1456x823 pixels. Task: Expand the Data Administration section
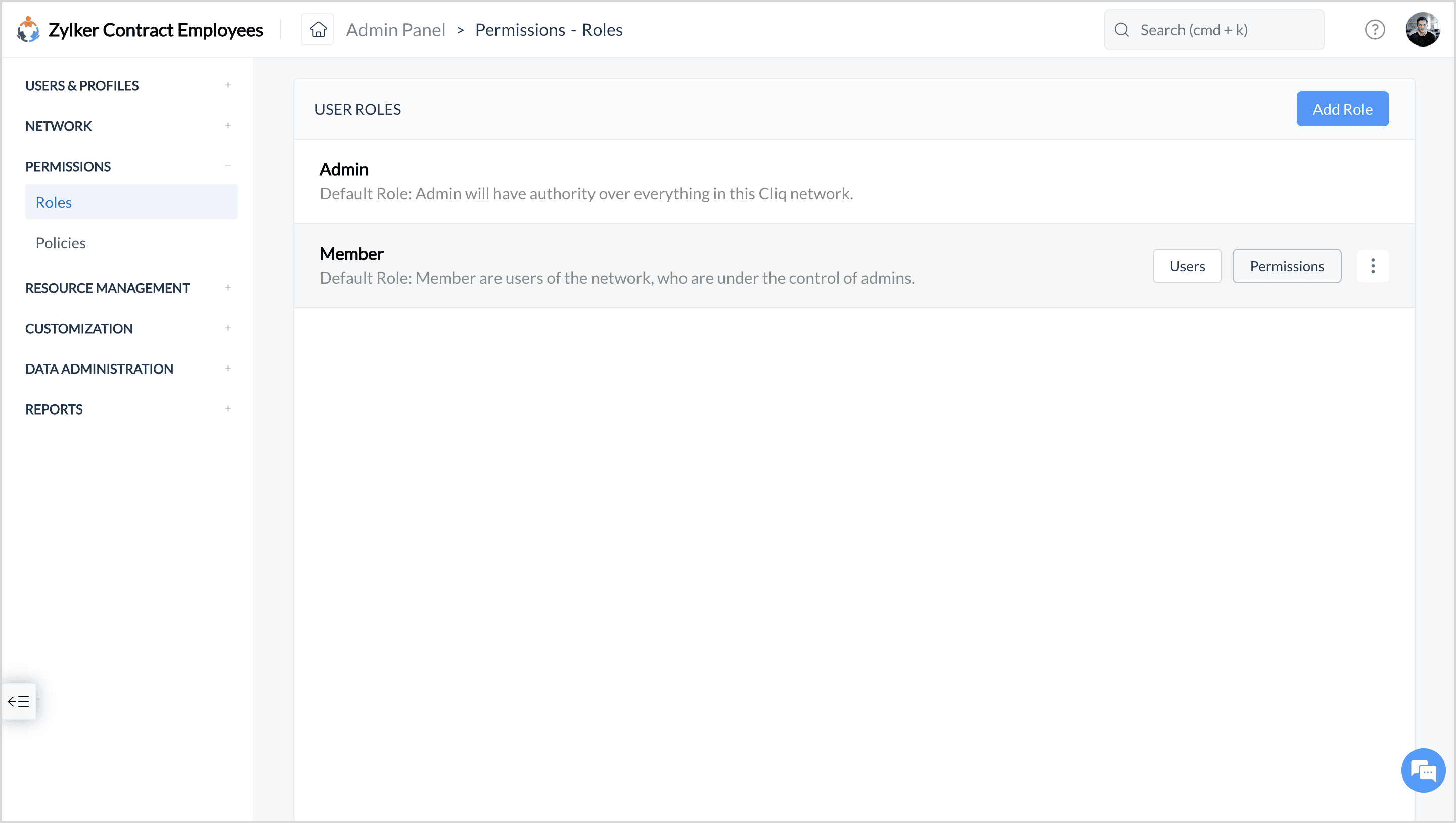[228, 369]
